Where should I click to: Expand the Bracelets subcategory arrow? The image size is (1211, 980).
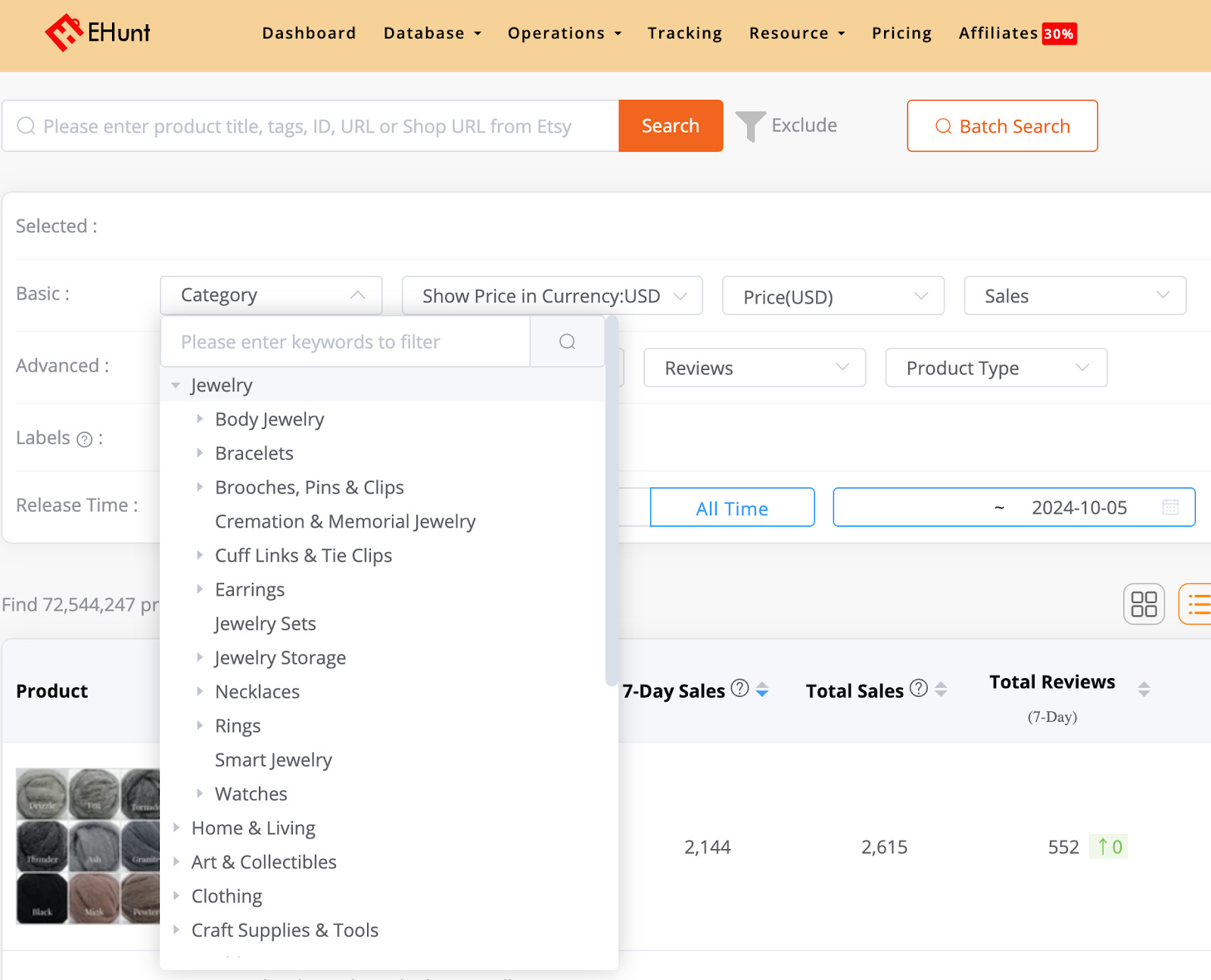[200, 453]
